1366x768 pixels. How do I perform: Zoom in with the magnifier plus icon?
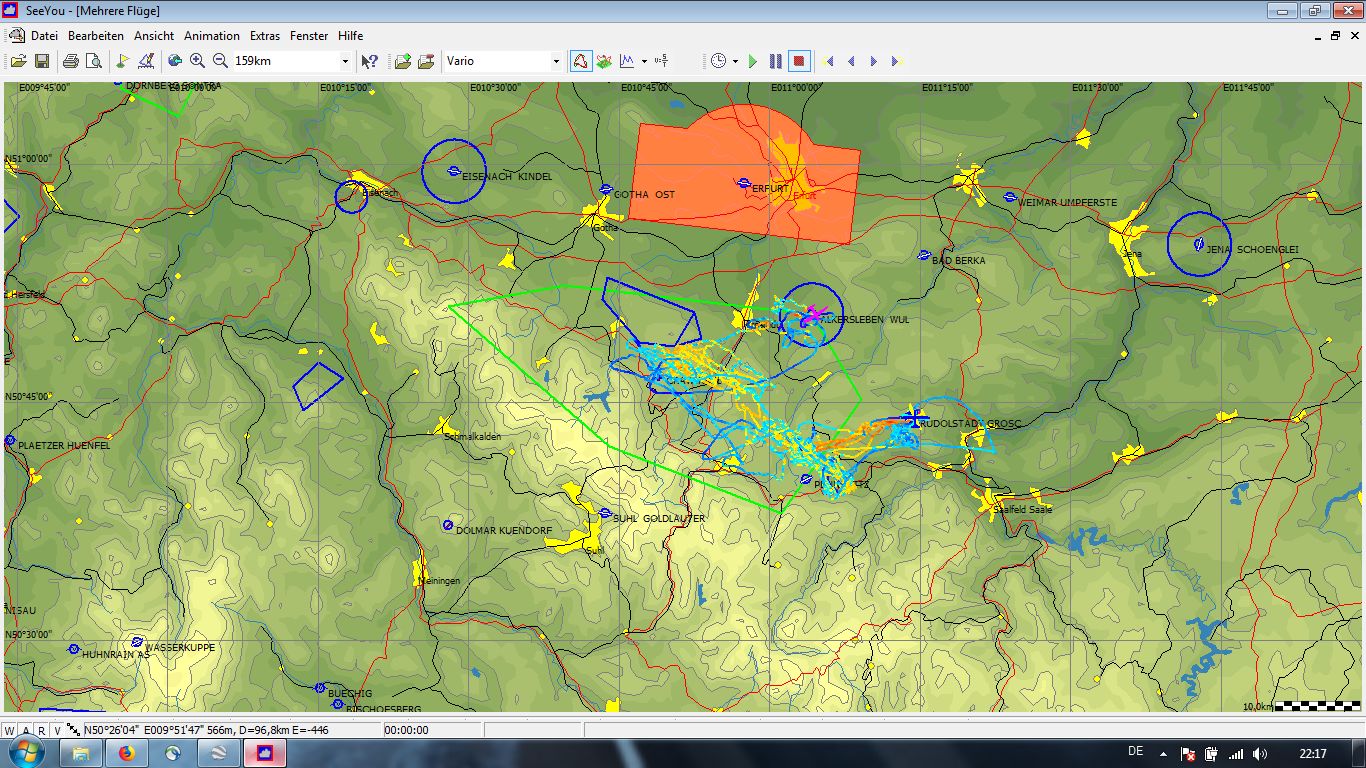(197, 61)
